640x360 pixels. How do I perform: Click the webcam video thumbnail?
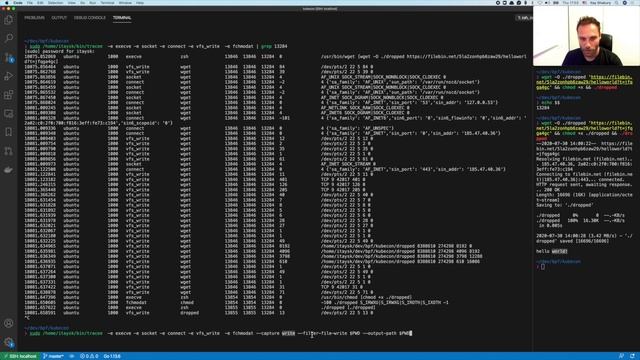586,36
